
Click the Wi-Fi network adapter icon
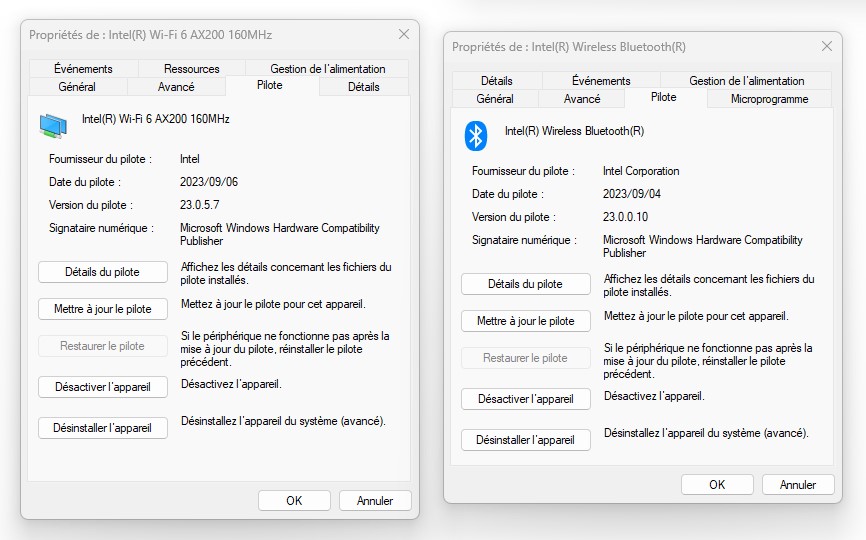pos(53,124)
